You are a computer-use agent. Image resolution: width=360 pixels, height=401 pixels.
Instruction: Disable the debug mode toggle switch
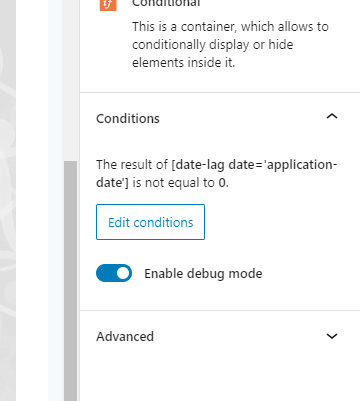pyautogui.click(x=114, y=273)
